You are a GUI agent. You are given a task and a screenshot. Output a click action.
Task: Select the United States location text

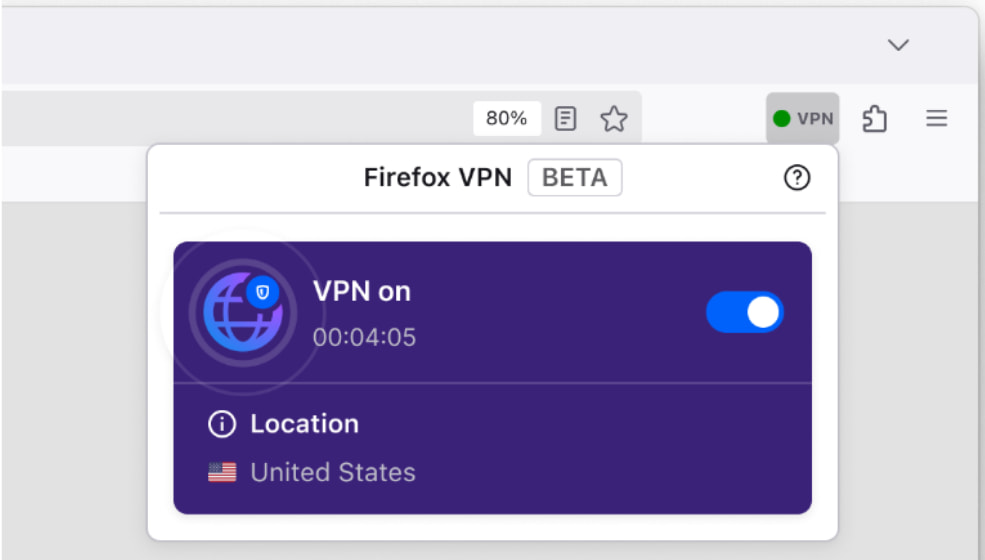pyautogui.click(x=332, y=472)
